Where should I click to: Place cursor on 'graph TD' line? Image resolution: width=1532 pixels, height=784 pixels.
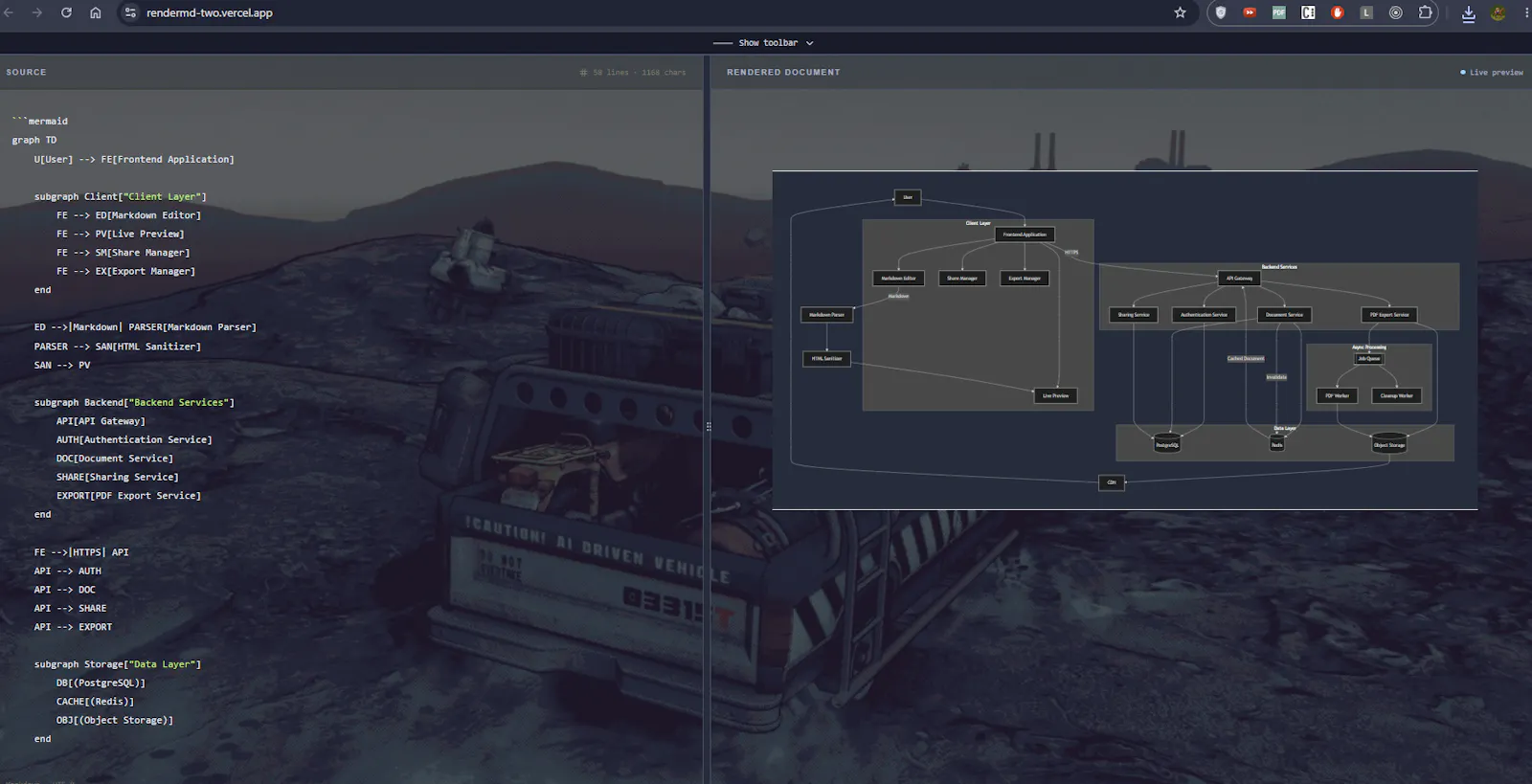click(x=34, y=141)
